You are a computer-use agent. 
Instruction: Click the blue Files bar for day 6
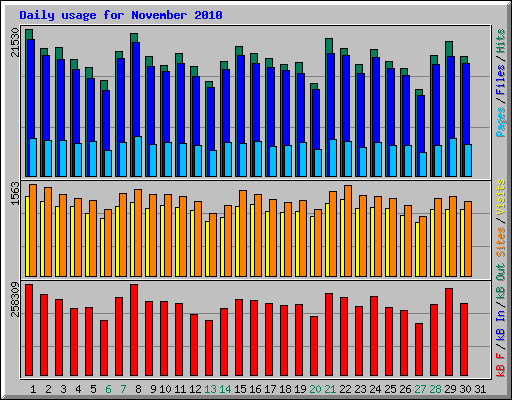[x=106, y=120]
